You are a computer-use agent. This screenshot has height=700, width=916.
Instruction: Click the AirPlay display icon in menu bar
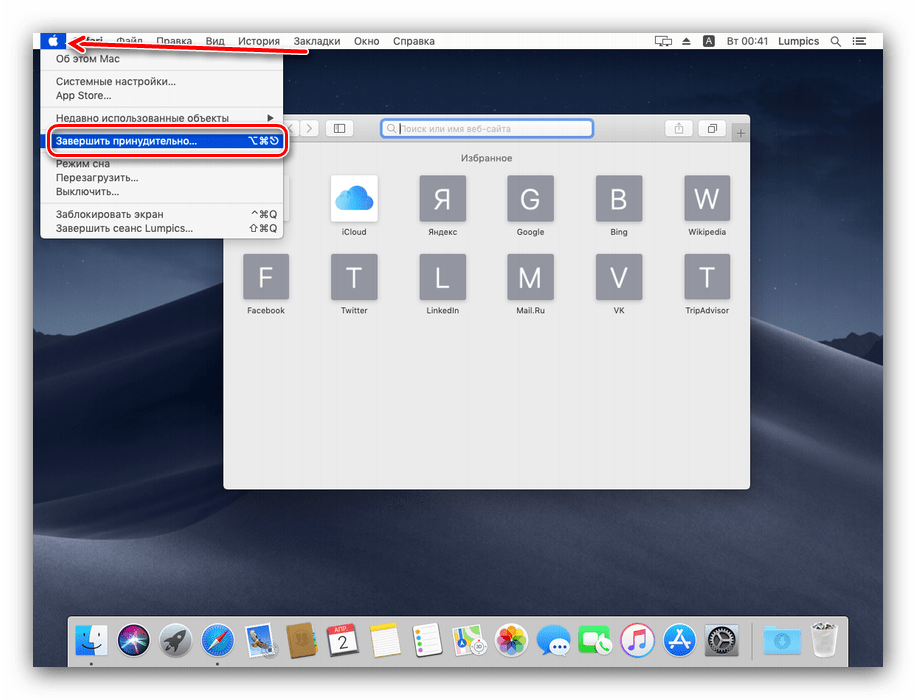click(663, 41)
